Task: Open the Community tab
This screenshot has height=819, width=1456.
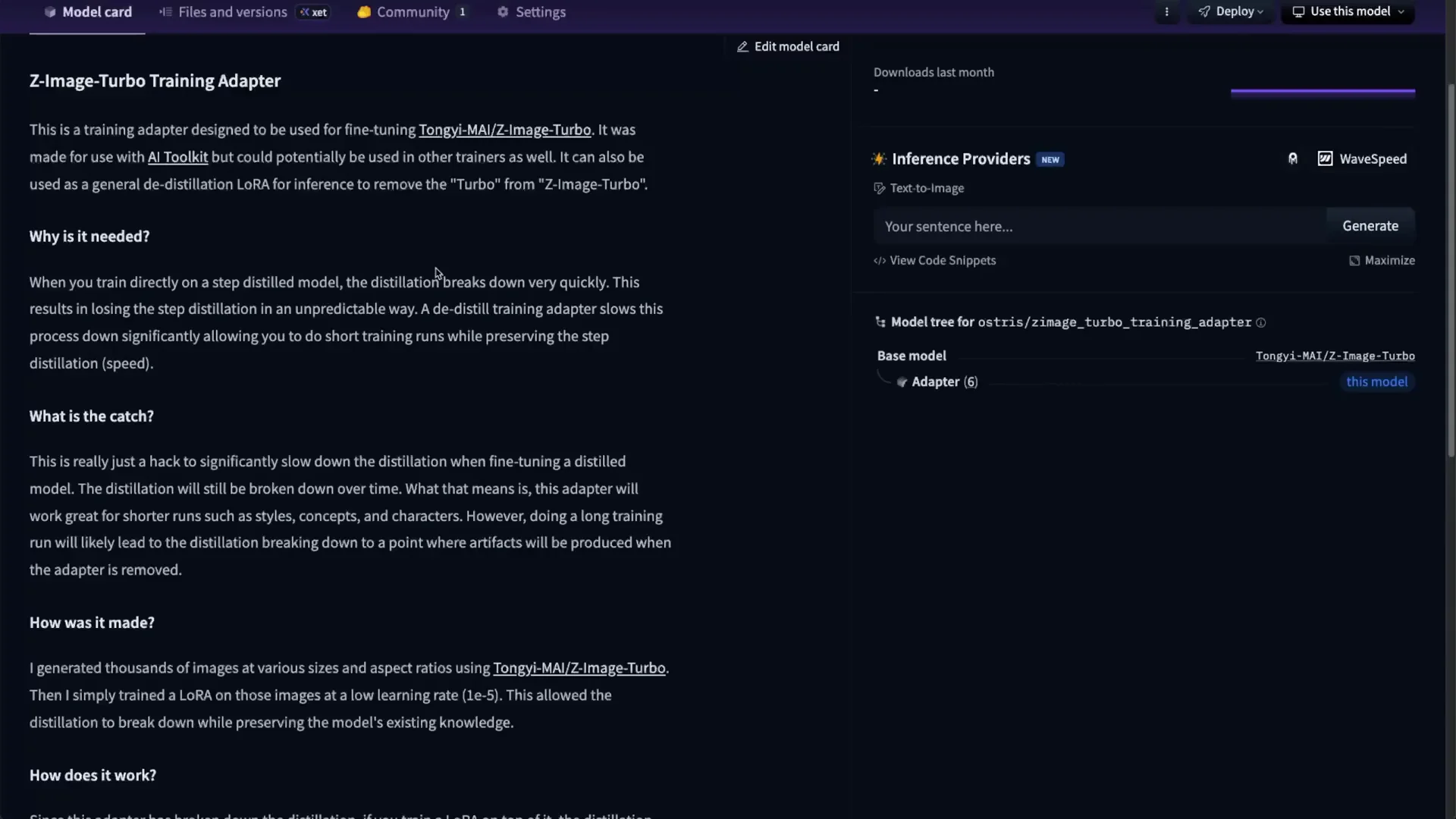Action: coord(413,12)
